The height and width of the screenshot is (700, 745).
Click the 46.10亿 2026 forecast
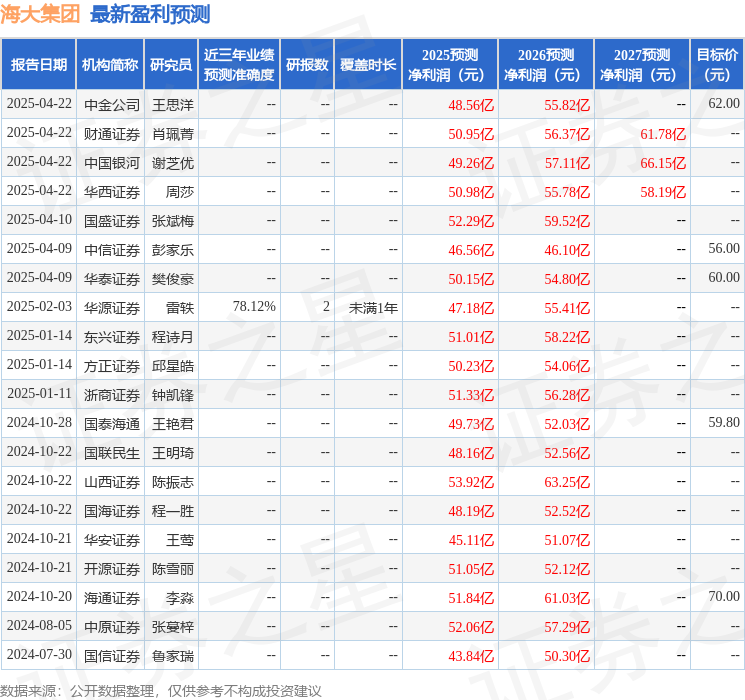coord(567,250)
